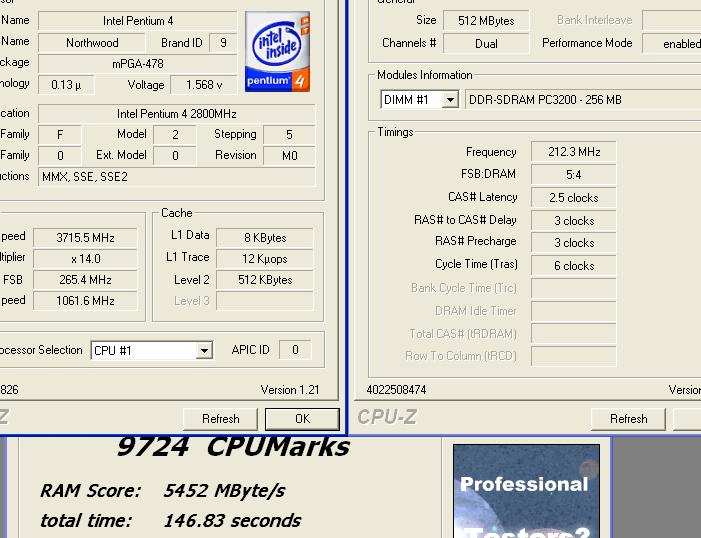Select 'Intel Pentium 4 2800MHz' specification field
The width and height of the screenshot is (701, 538).
point(177,114)
